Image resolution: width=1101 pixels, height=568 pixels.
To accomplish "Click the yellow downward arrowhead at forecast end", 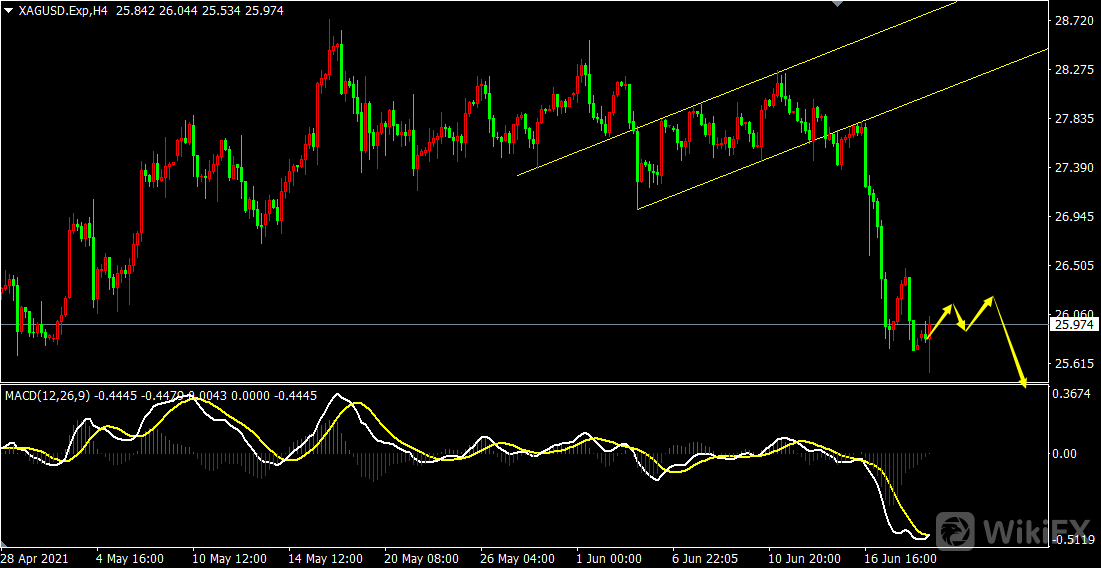I will [x=1022, y=380].
